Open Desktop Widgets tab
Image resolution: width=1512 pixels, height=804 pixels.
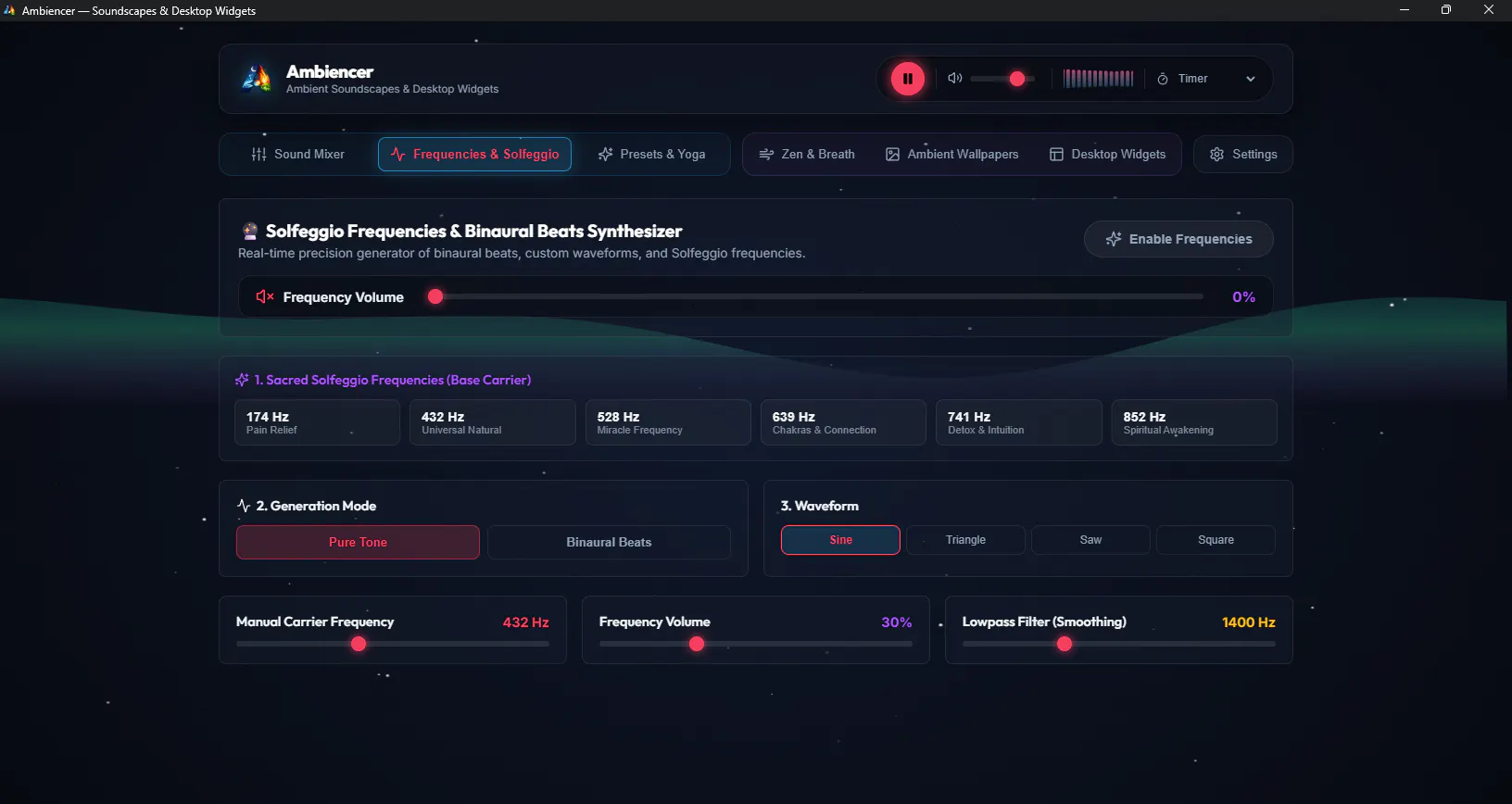(x=1108, y=155)
